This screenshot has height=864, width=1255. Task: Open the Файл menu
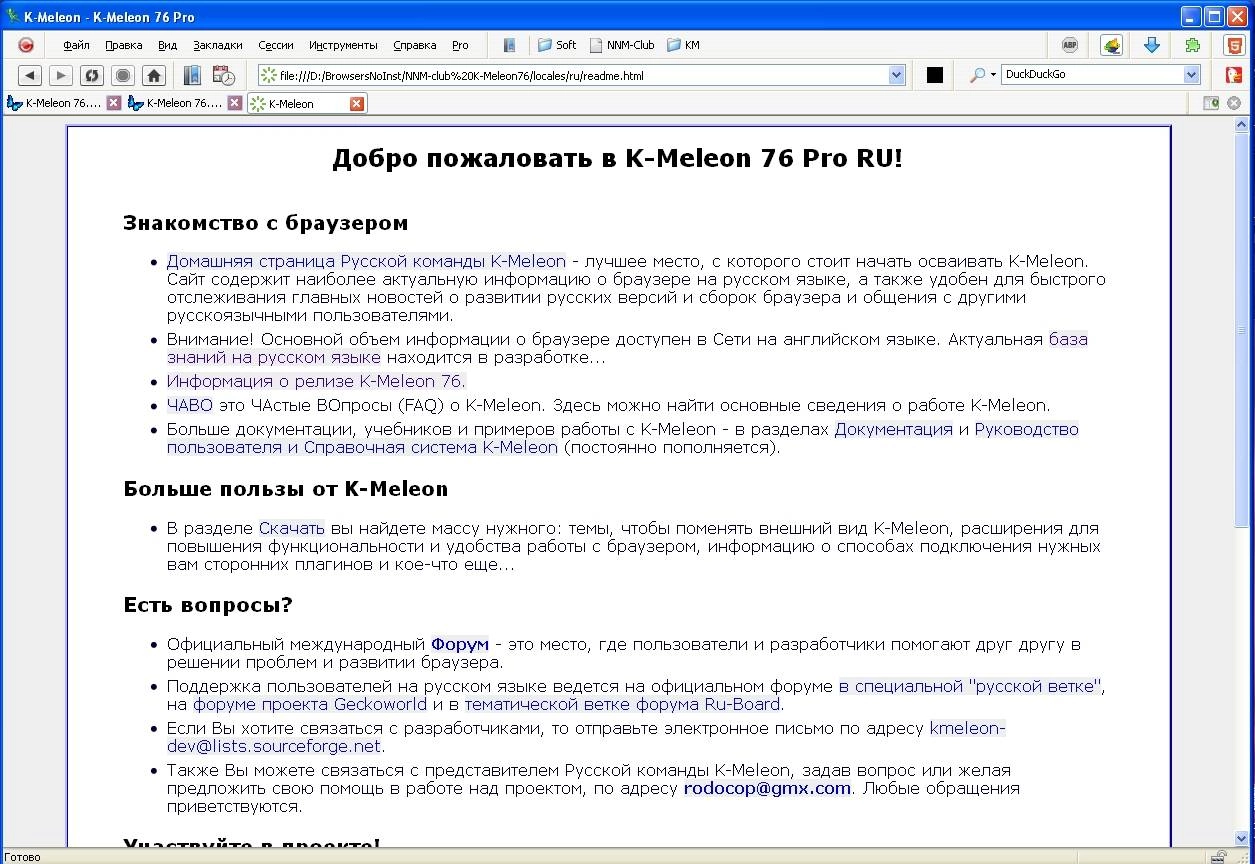76,45
